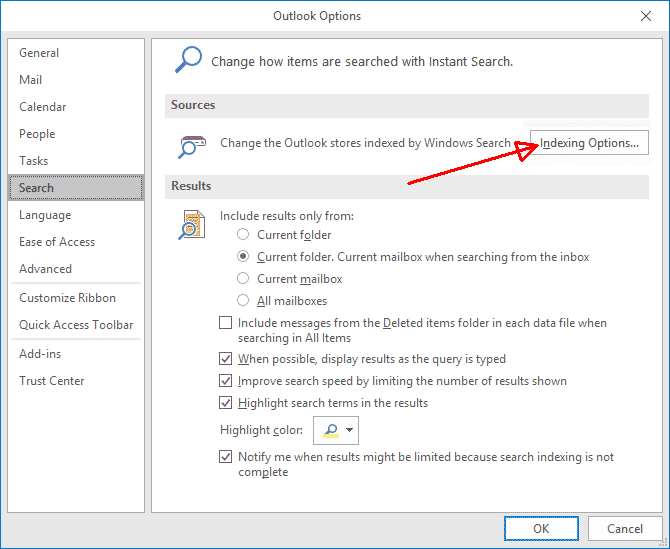Image resolution: width=670 pixels, height=549 pixels.
Task: Select the Current folder radio button
Action: point(243,235)
